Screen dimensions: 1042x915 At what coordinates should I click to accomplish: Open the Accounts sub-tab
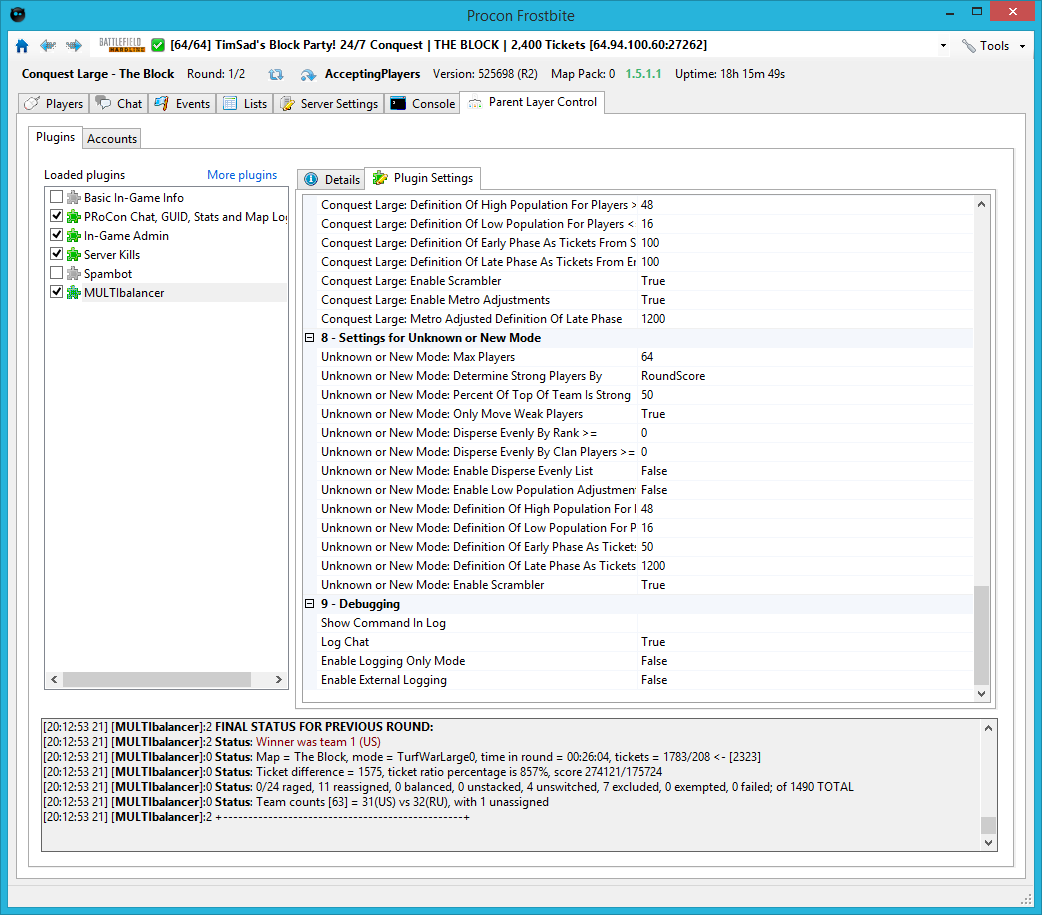(x=112, y=138)
